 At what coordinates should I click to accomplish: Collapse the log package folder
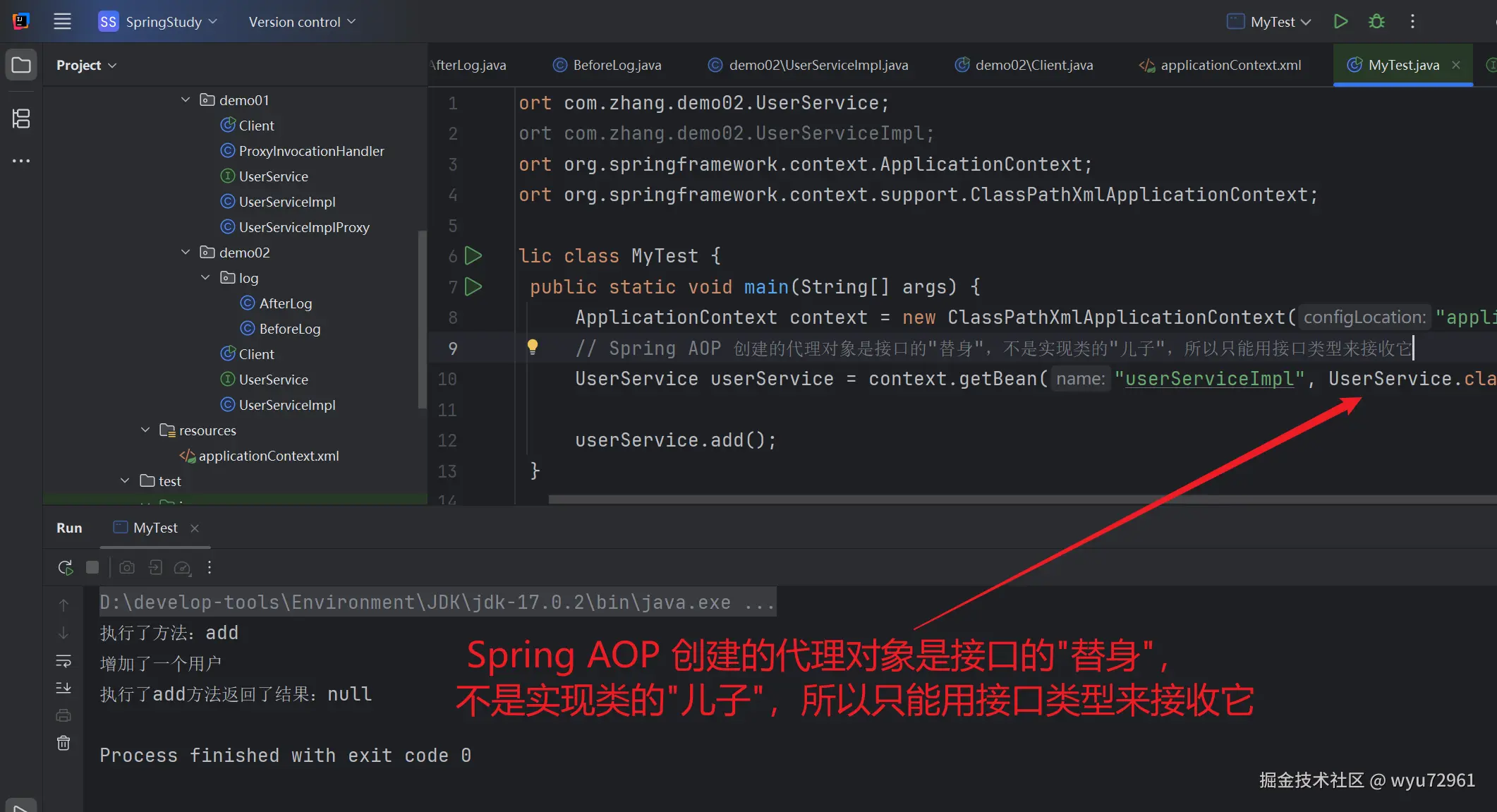tap(205, 277)
